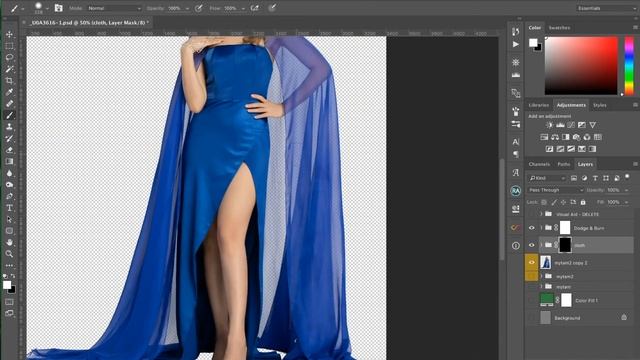Open the History panel icon

[516, 31]
